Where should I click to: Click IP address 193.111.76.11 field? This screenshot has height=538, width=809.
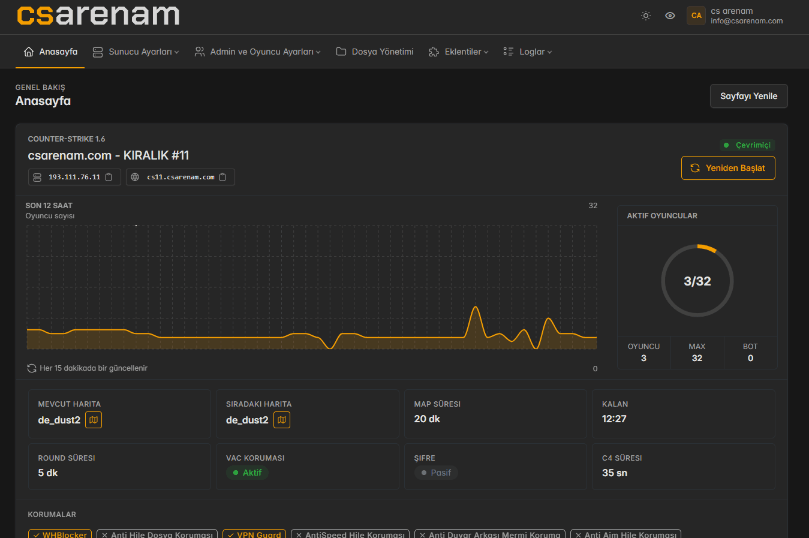click(x=74, y=177)
